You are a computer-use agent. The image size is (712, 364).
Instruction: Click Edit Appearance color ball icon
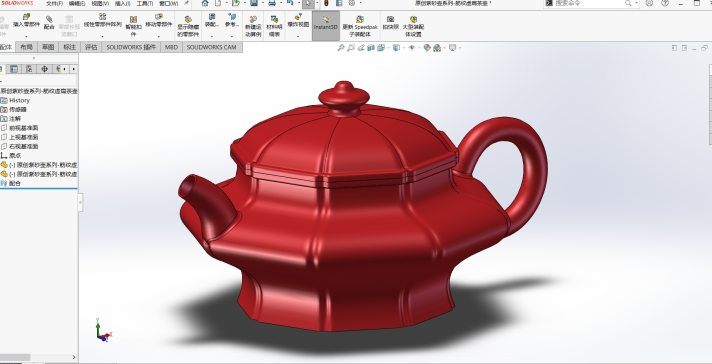click(426, 47)
